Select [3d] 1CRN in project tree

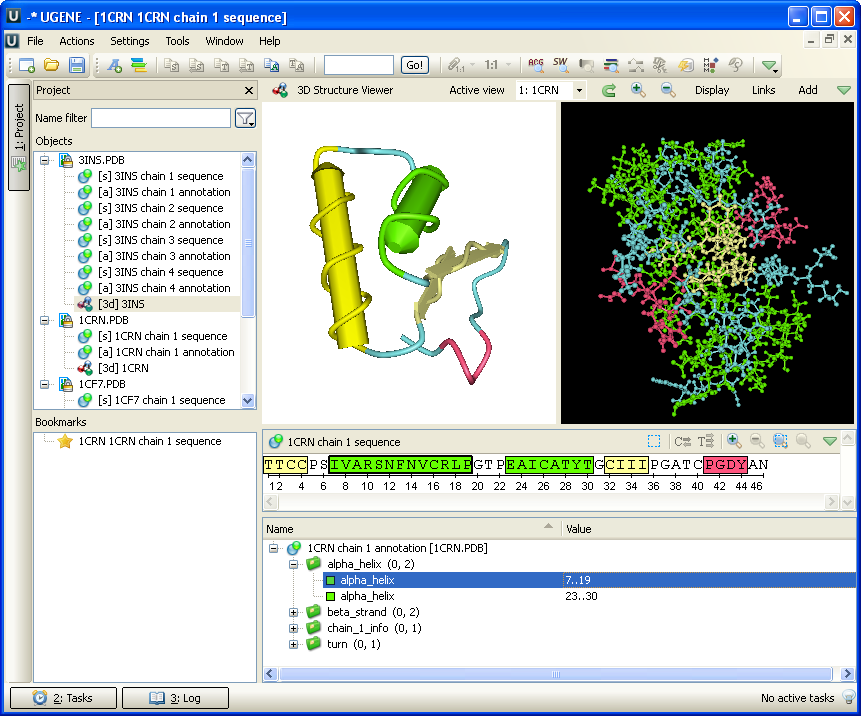pos(123,368)
